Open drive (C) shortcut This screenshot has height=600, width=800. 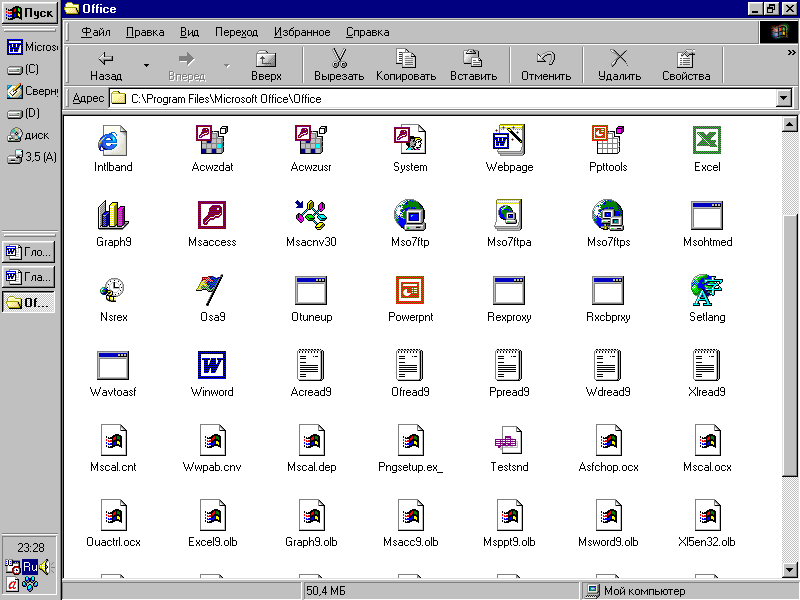point(23,69)
